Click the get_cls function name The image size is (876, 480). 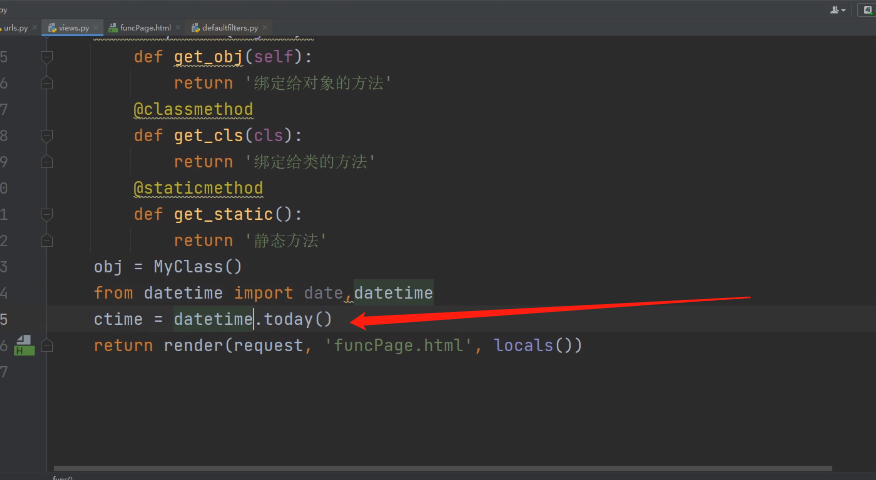coord(208,136)
